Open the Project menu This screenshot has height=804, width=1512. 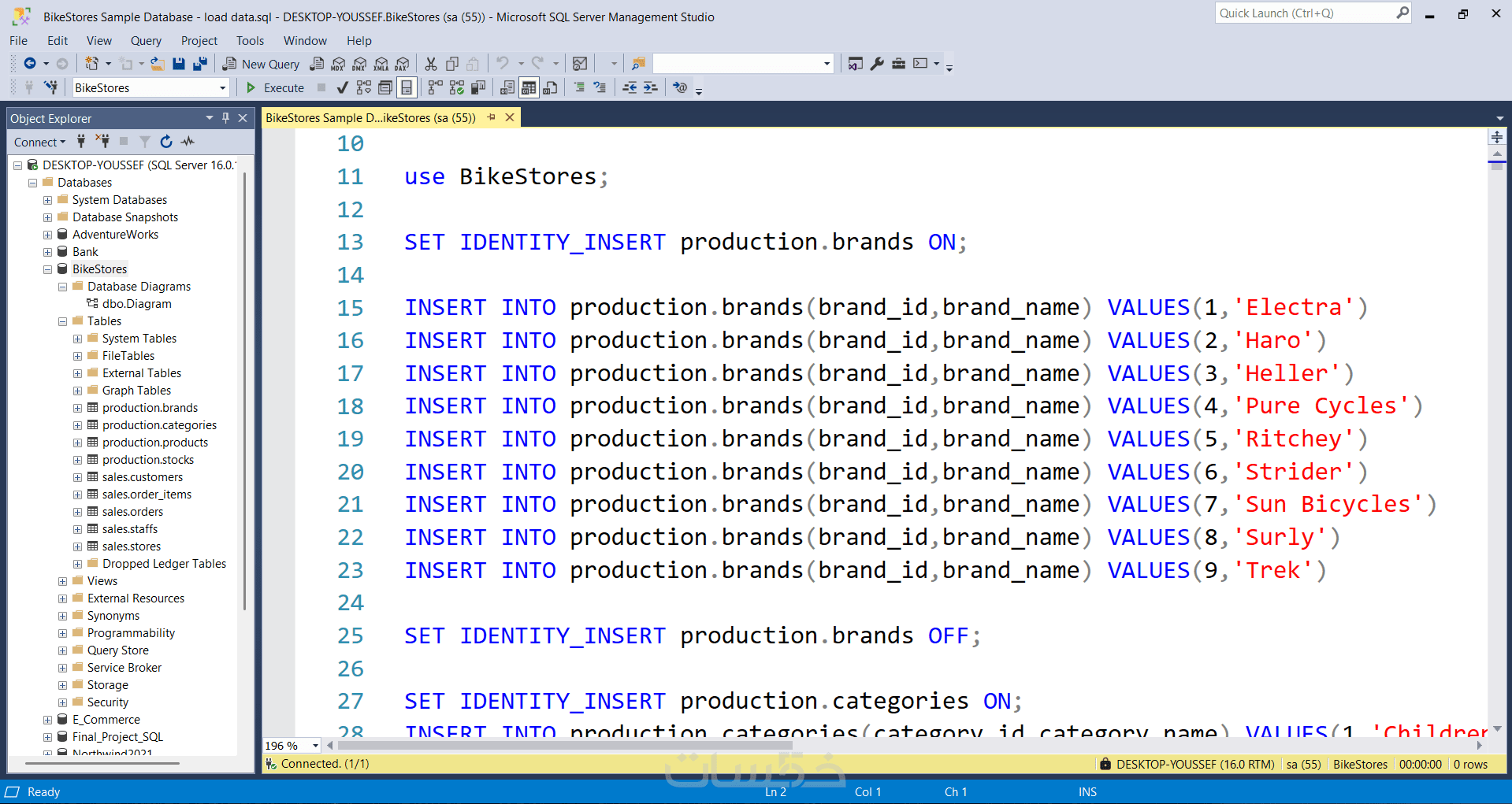tap(199, 41)
